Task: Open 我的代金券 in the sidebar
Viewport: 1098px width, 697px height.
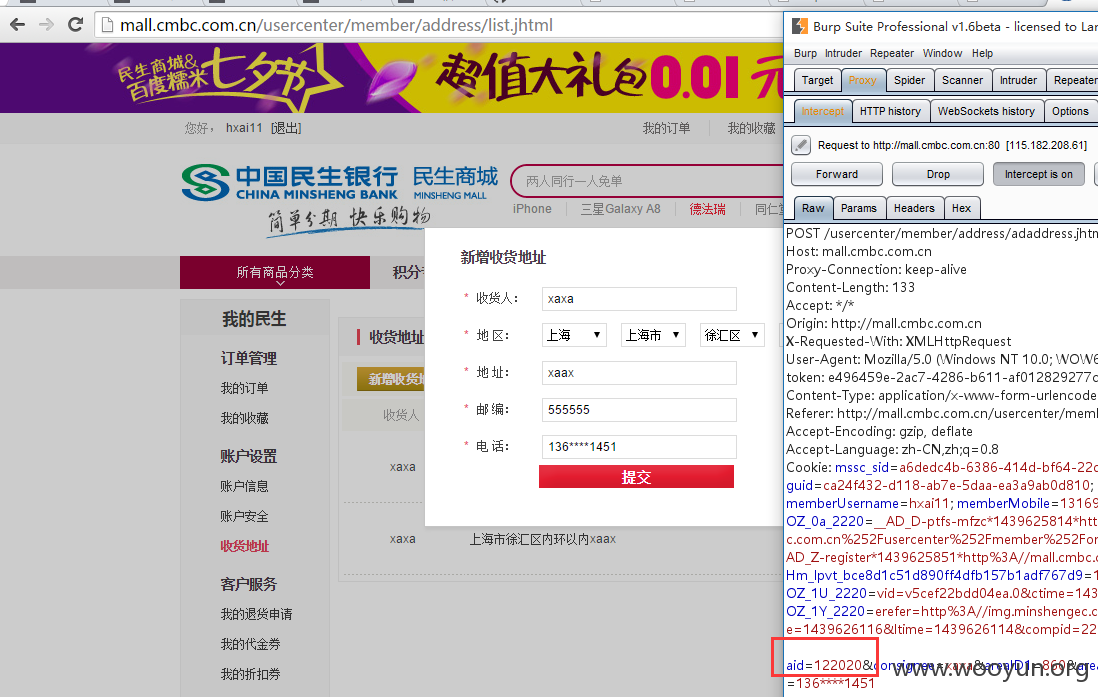Action: click(x=250, y=644)
